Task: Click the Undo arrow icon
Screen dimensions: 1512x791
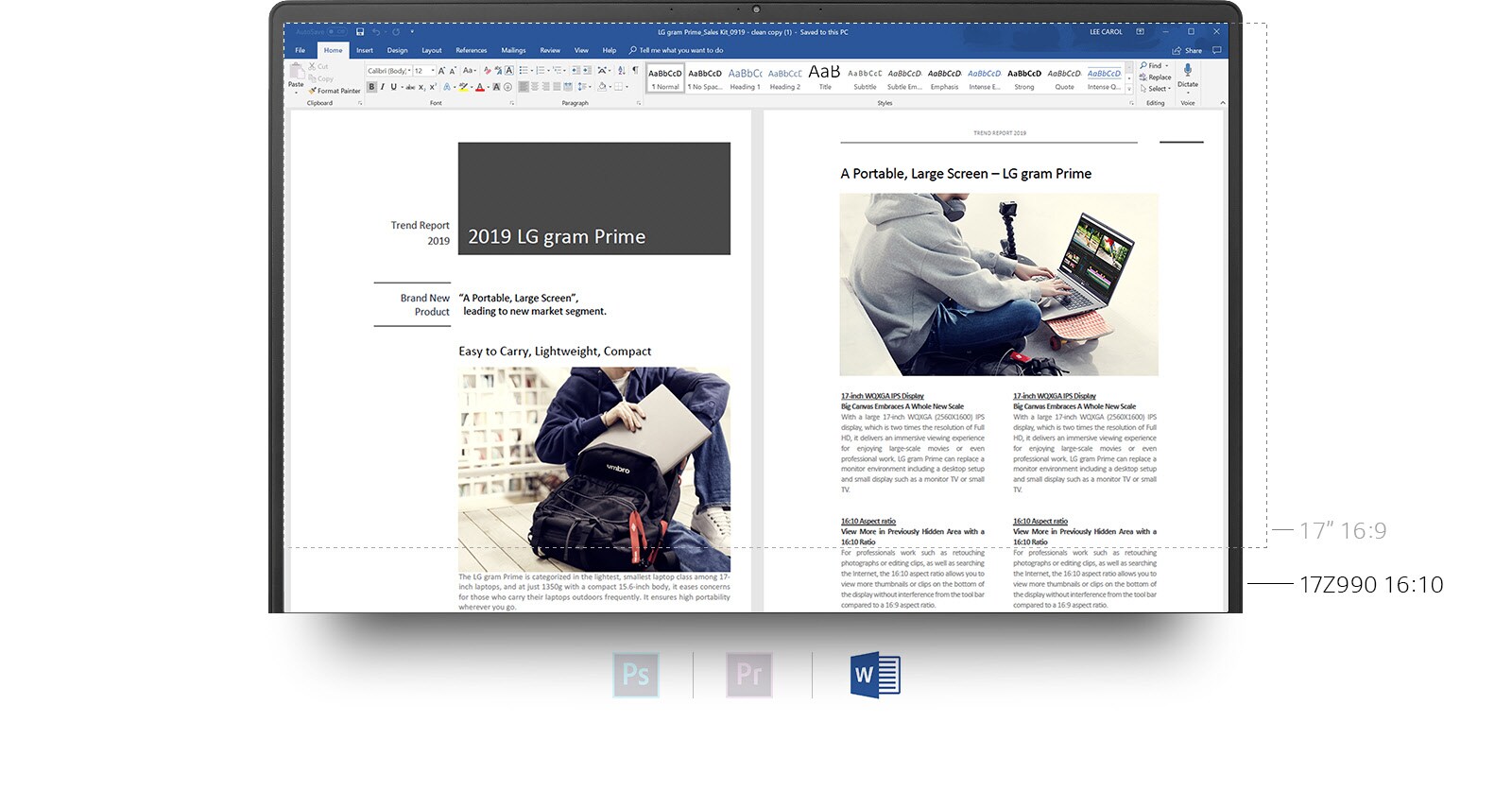Action: (x=376, y=32)
